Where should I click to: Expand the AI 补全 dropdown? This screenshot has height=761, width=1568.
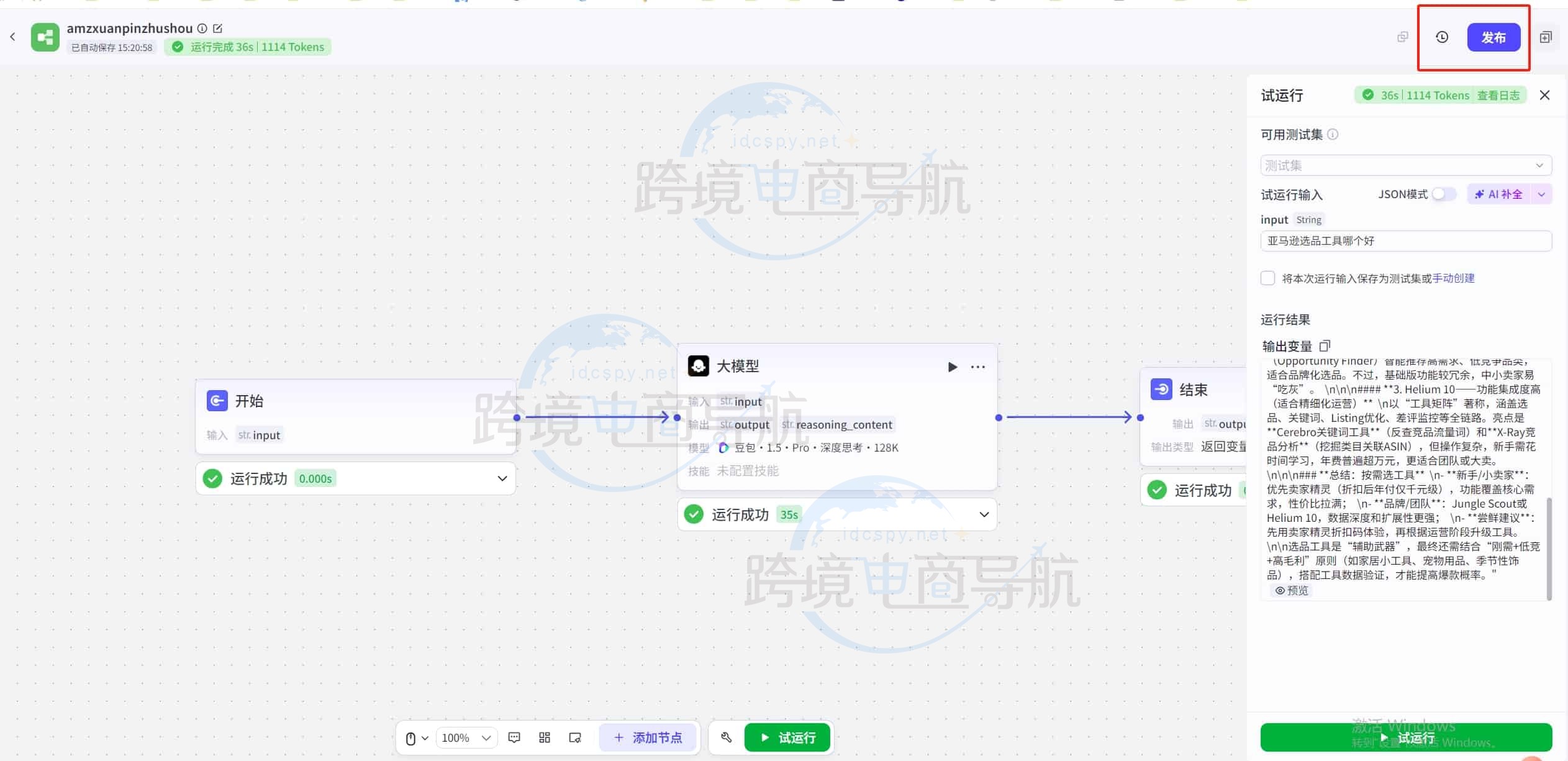pyautogui.click(x=1541, y=194)
